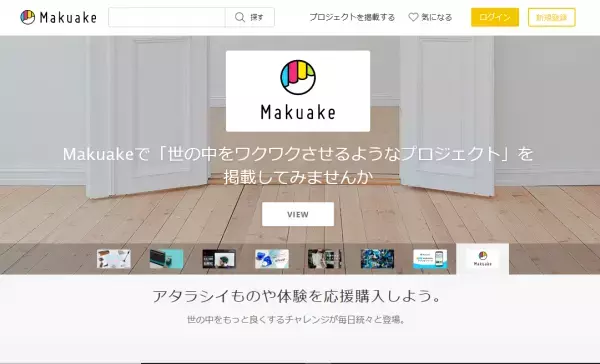The image size is (600, 364).
Task: Click the subtext 世の中をもっと良くするチャレンジが毎日続々と登場。
Action: (296, 319)
